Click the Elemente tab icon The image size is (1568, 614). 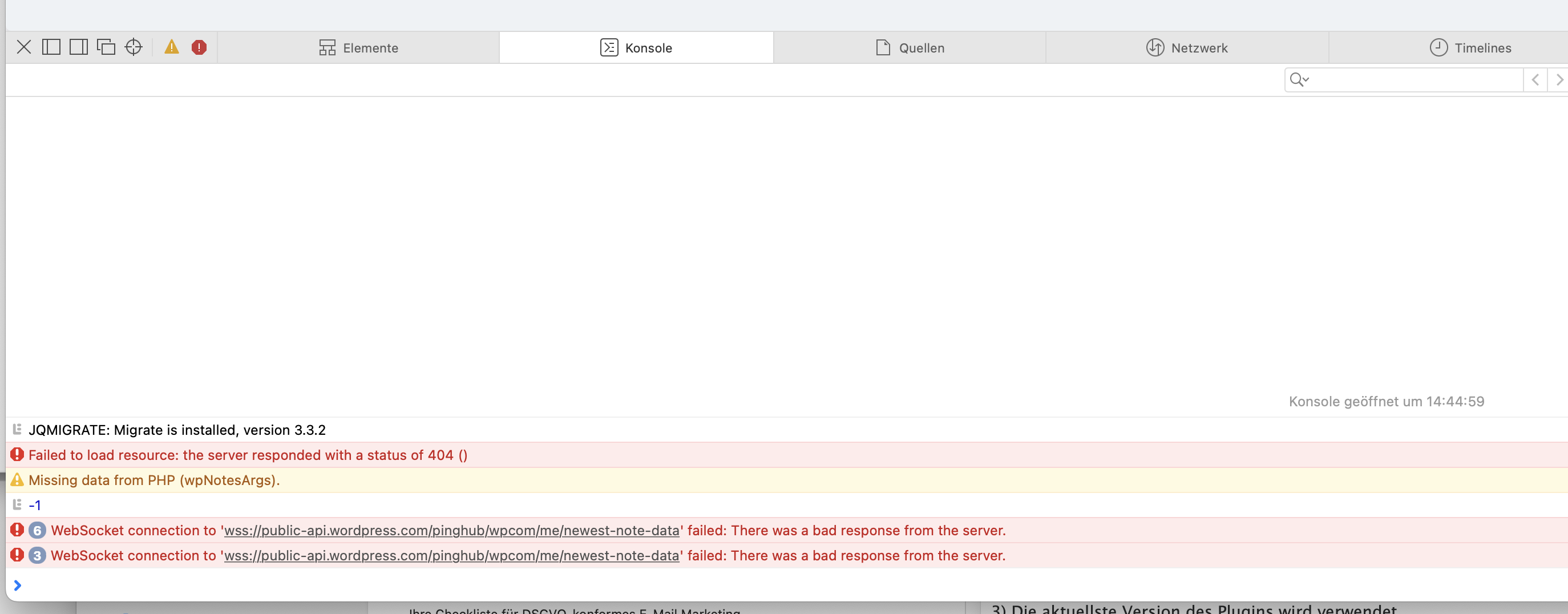(327, 47)
